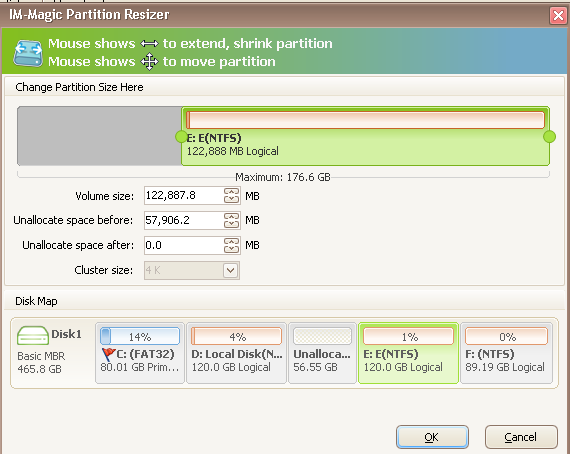Click the E: partition usage bar

[365, 120]
